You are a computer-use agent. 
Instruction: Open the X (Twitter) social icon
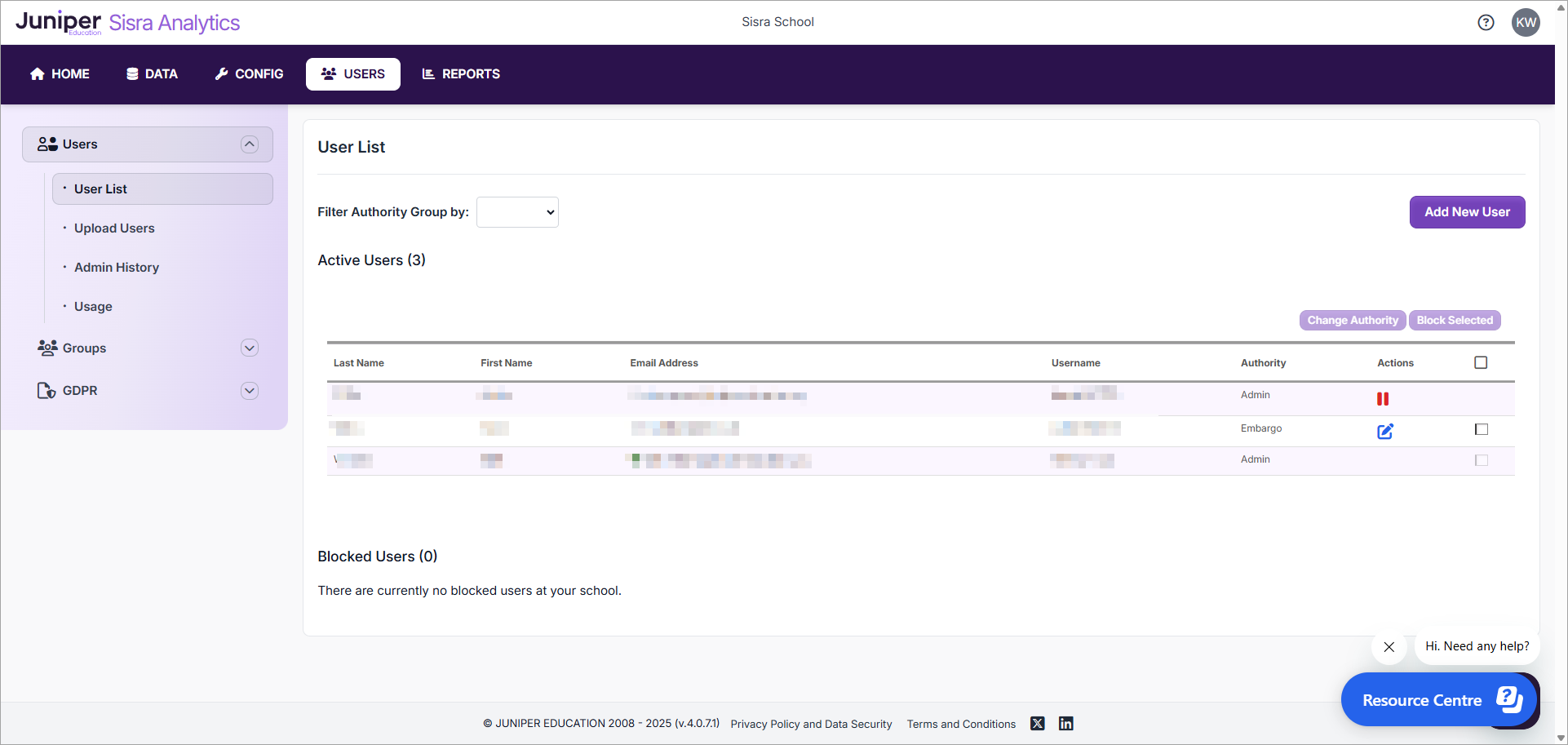(x=1037, y=724)
